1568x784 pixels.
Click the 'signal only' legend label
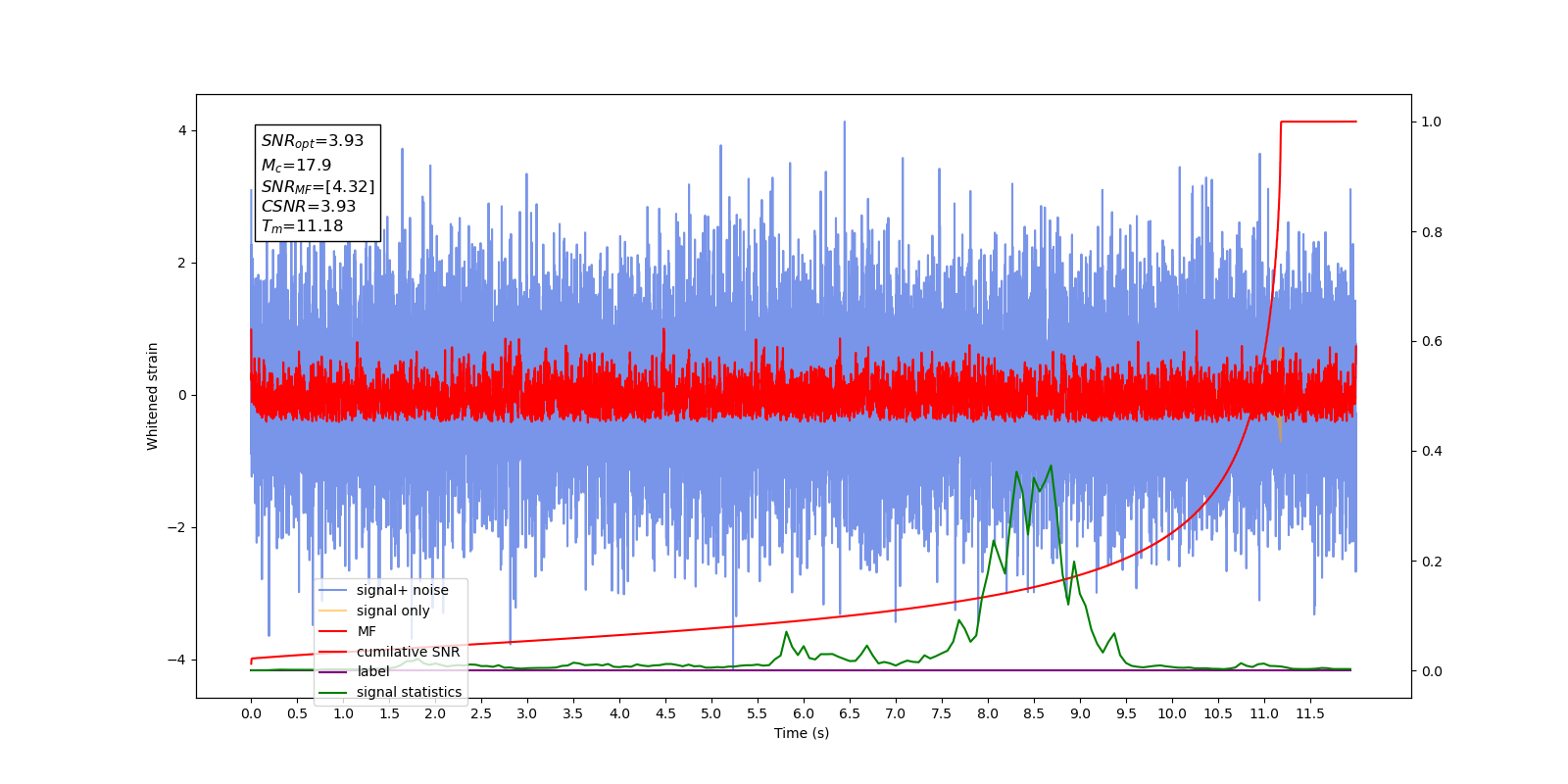tap(393, 611)
